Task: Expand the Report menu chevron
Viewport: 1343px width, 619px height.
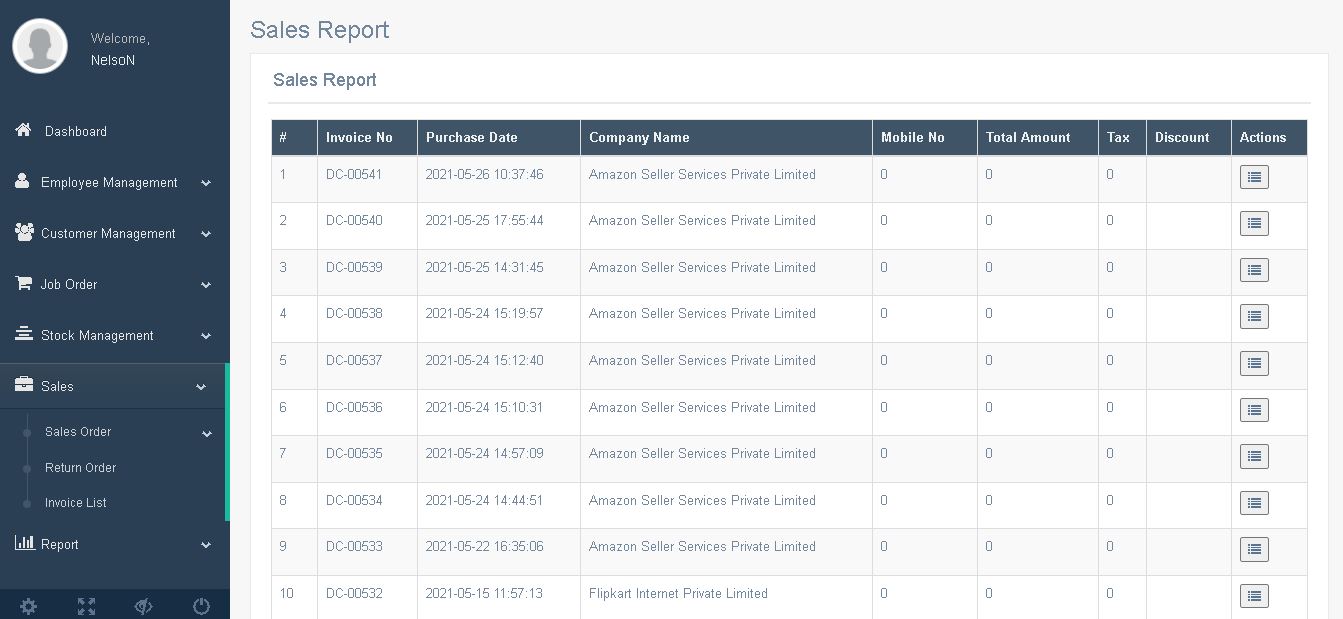Action: [205, 545]
